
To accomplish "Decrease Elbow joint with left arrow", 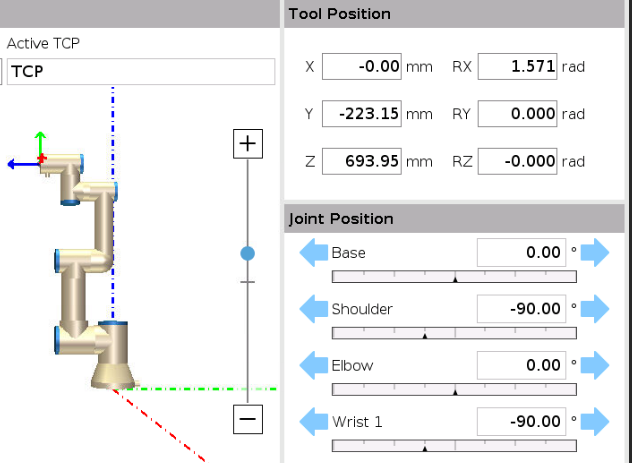I will (x=314, y=365).
